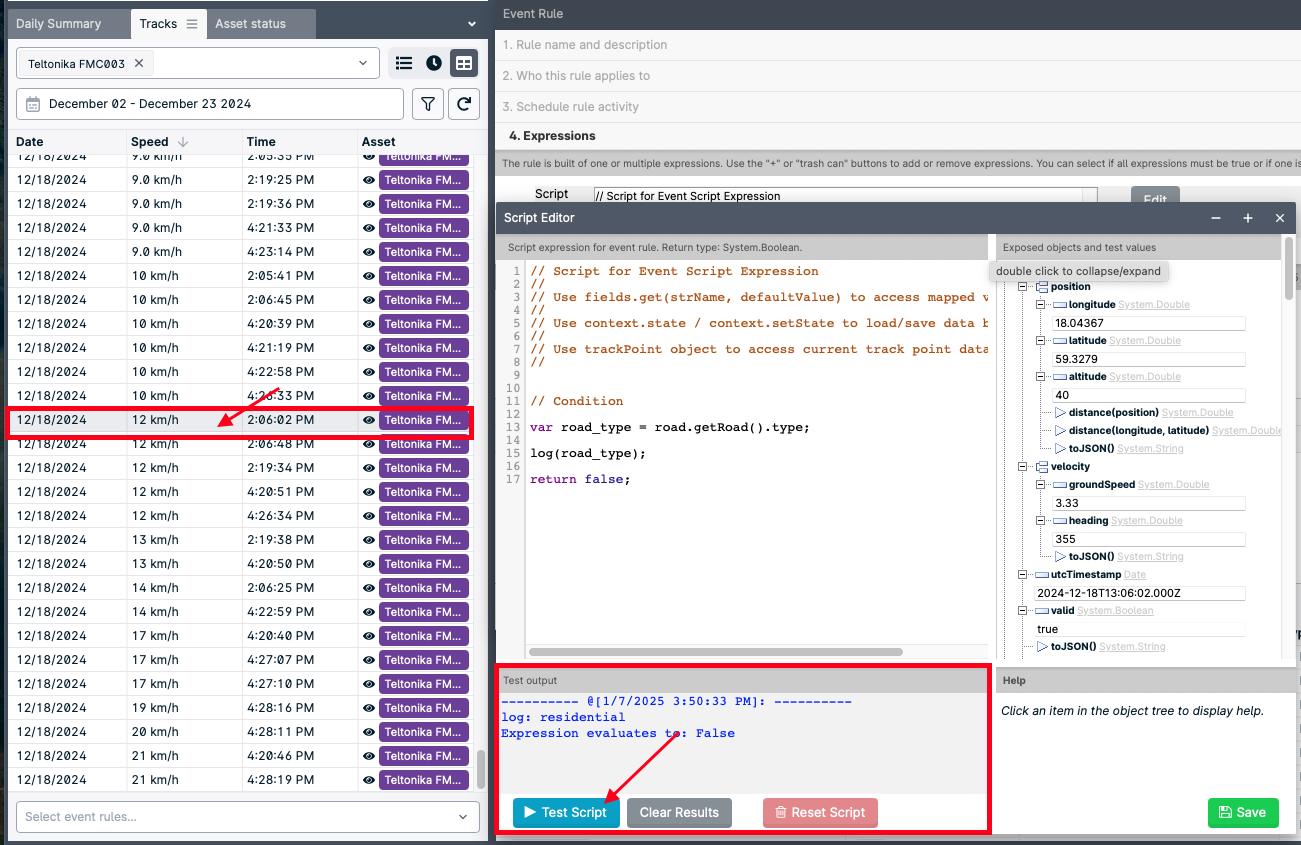
Task: Click the 'return false;' line in script
Action: pos(580,479)
